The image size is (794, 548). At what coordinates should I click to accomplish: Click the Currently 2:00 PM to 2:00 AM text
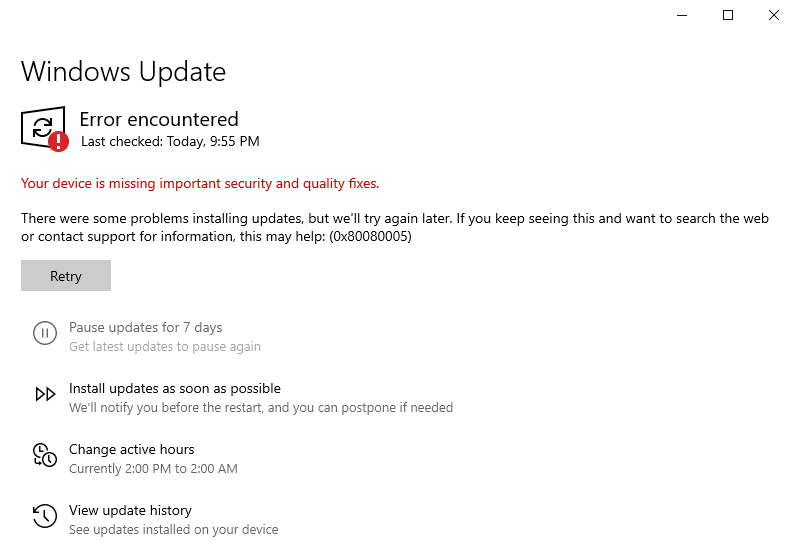tap(153, 469)
